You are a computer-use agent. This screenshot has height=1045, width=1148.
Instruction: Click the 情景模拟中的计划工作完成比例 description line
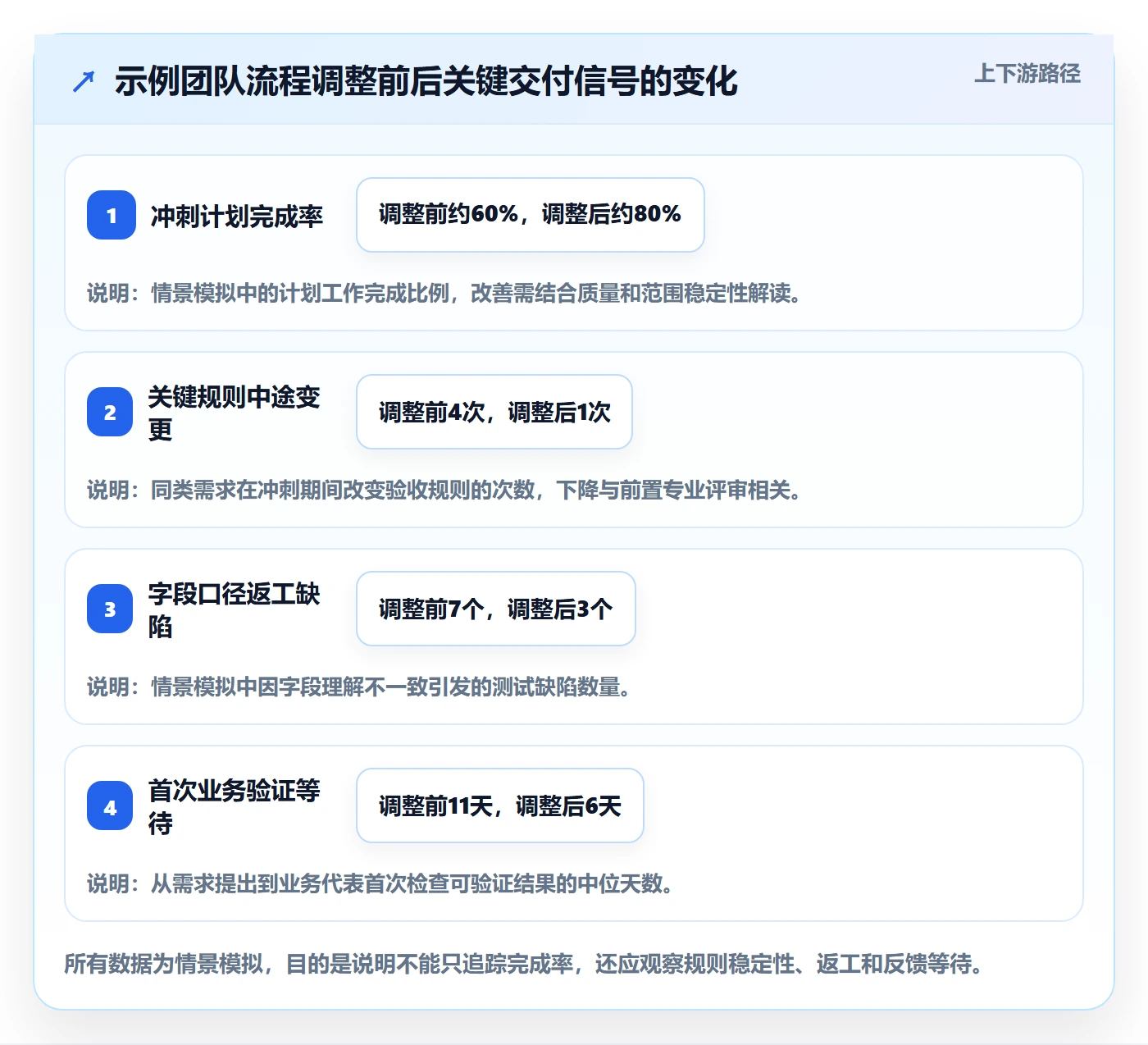444,293
